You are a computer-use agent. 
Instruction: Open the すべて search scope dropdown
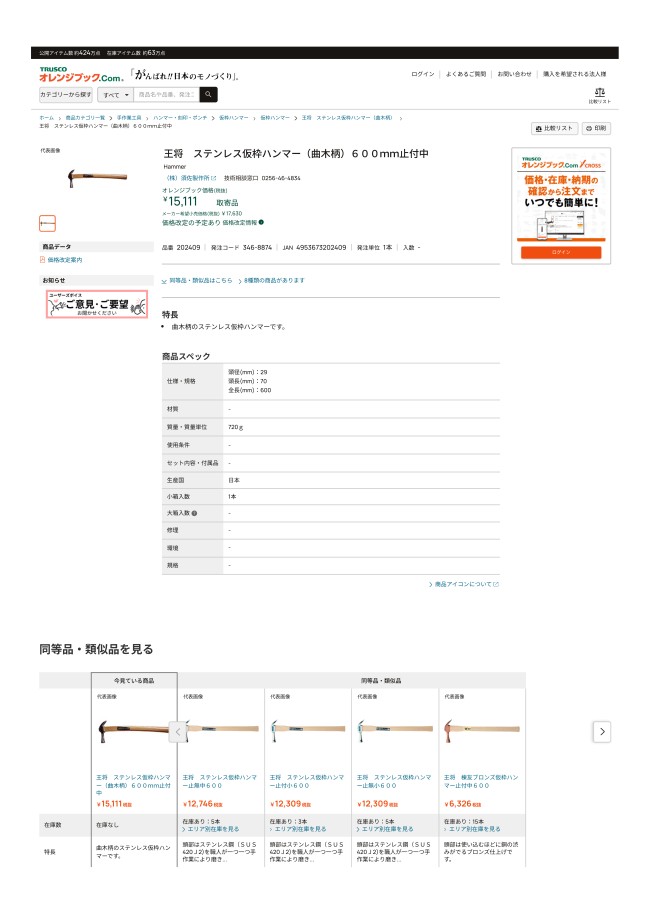(x=115, y=94)
